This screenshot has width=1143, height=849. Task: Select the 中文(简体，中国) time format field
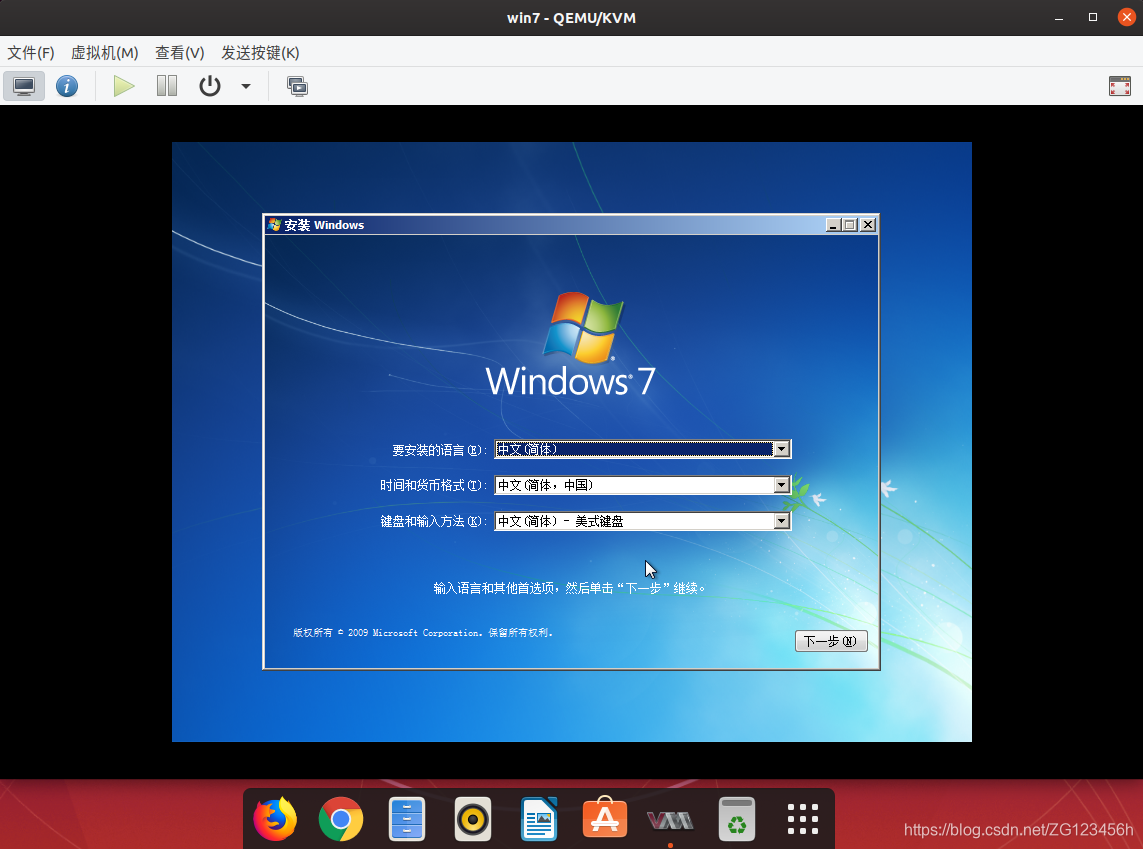[642, 485]
